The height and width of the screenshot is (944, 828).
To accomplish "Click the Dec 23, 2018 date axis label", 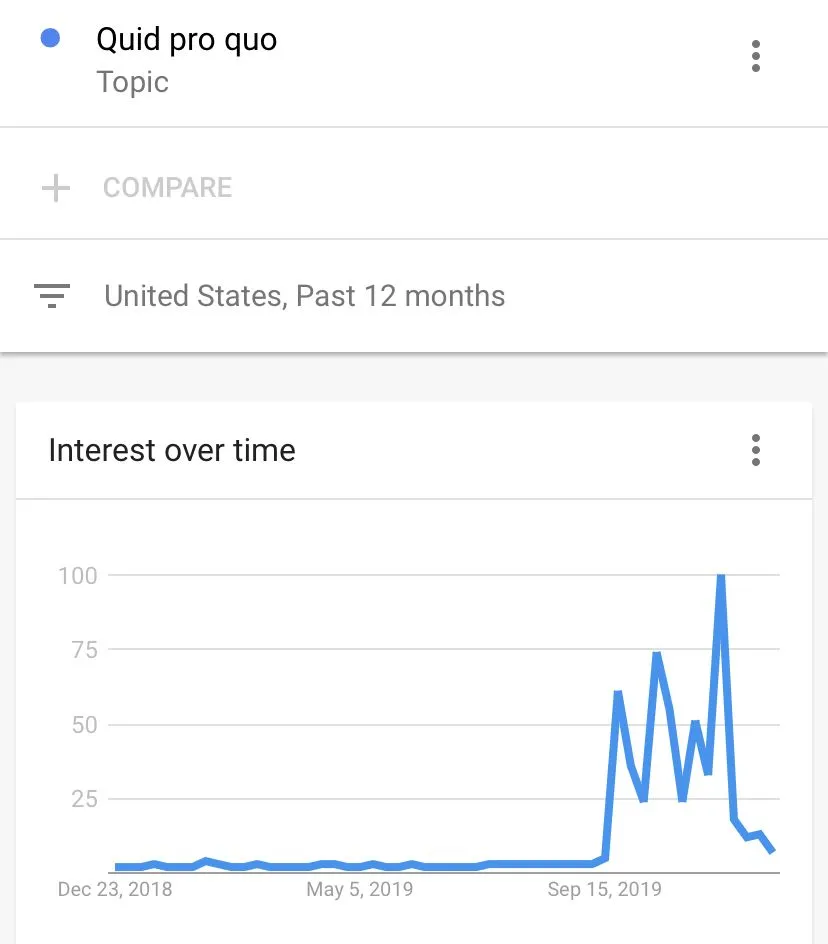I will click(115, 889).
